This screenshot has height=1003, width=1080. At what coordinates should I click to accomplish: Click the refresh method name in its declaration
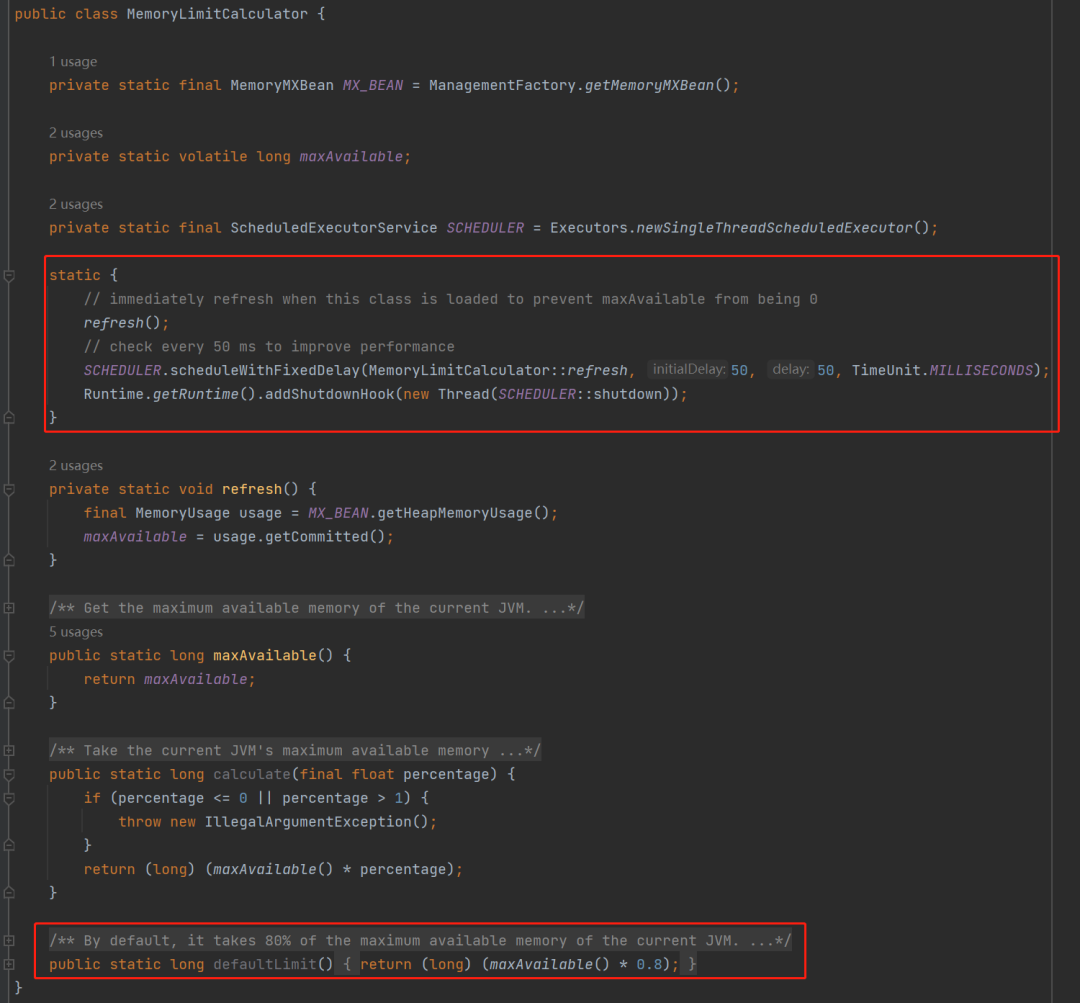click(x=251, y=489)
